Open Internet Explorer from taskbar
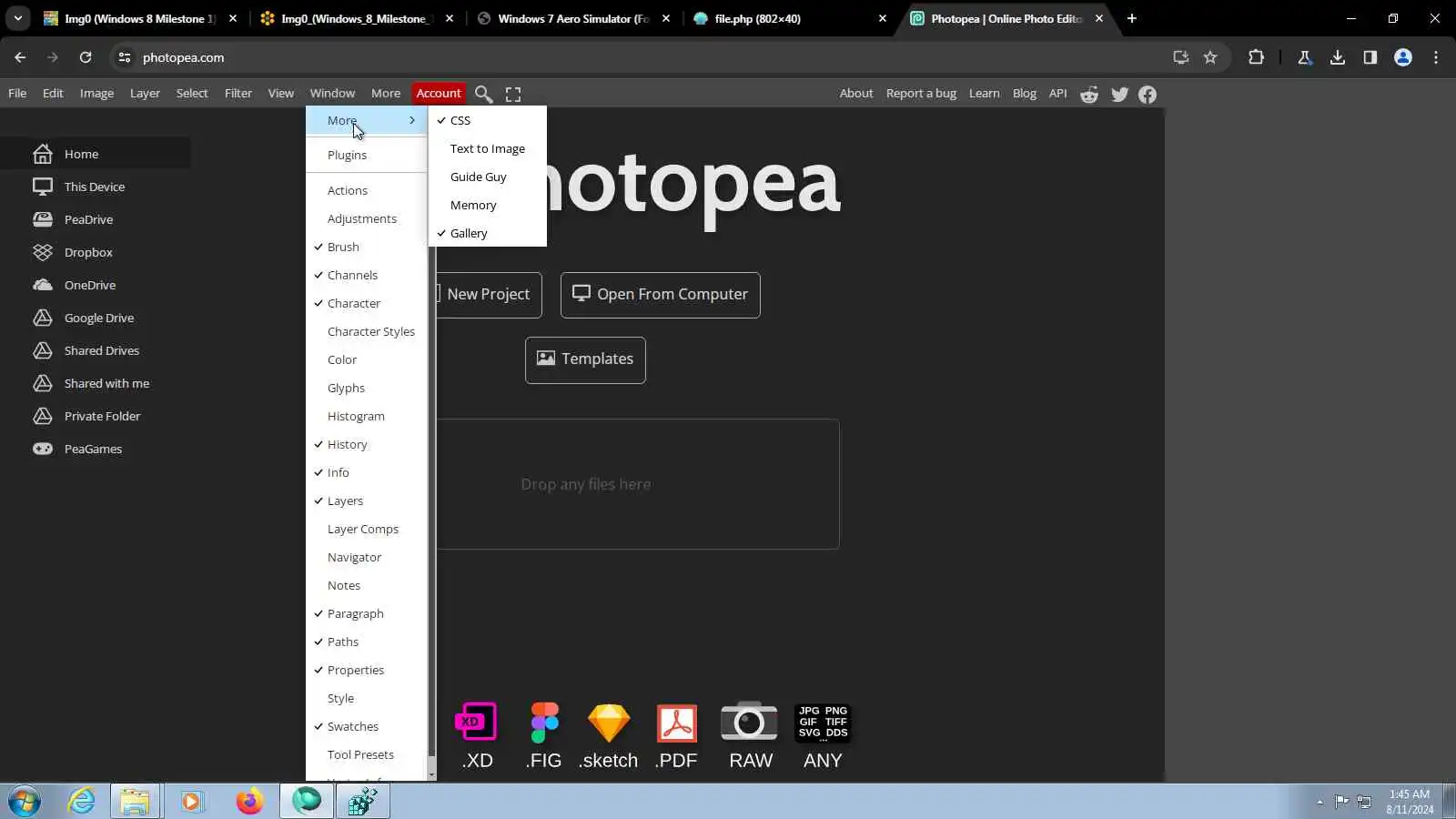The width and height of the screenshot is (1456, 819). [82, 801]
